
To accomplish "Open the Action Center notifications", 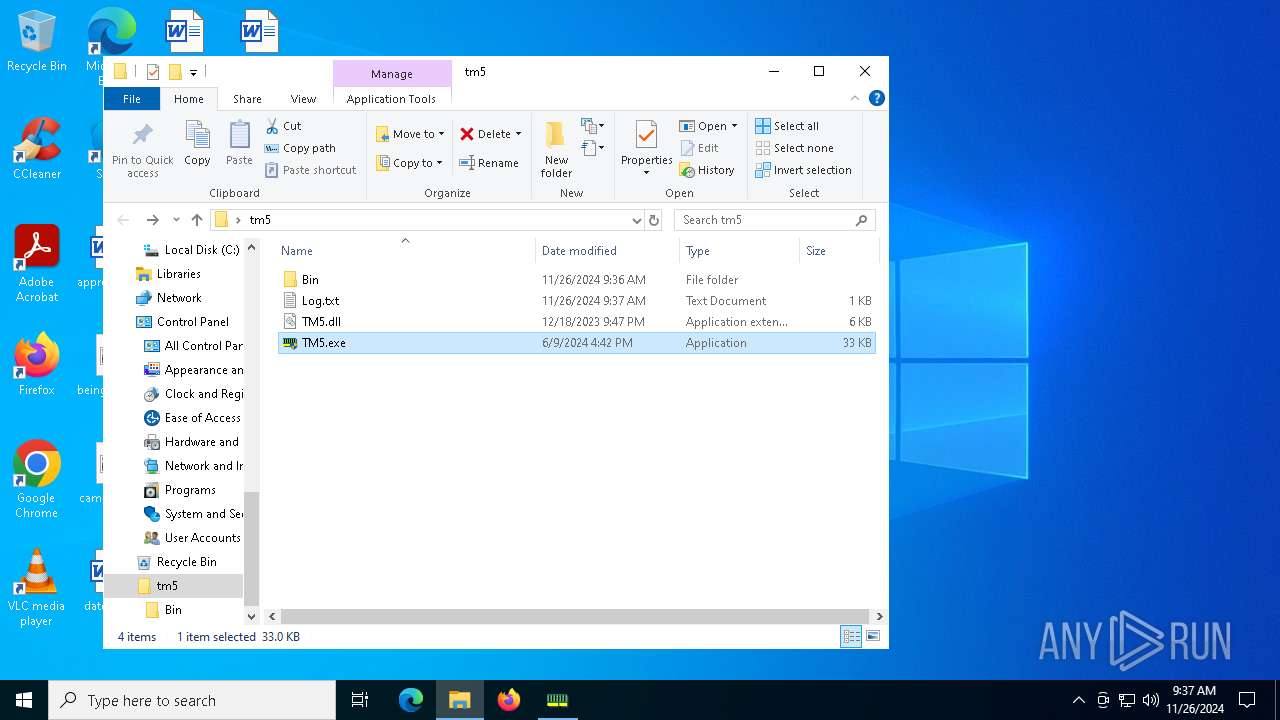I will pos(1247,700).
